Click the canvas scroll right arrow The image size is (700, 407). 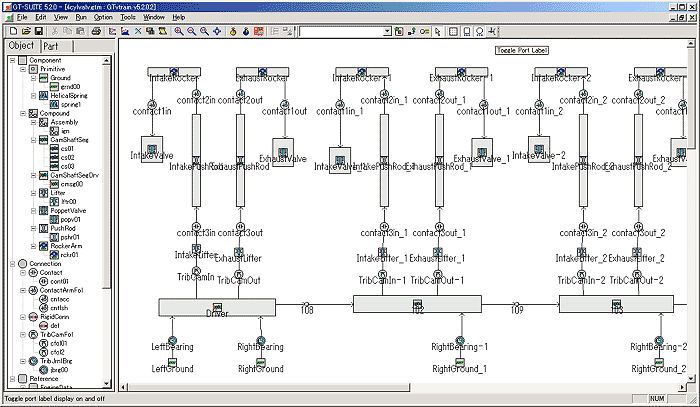682,387
